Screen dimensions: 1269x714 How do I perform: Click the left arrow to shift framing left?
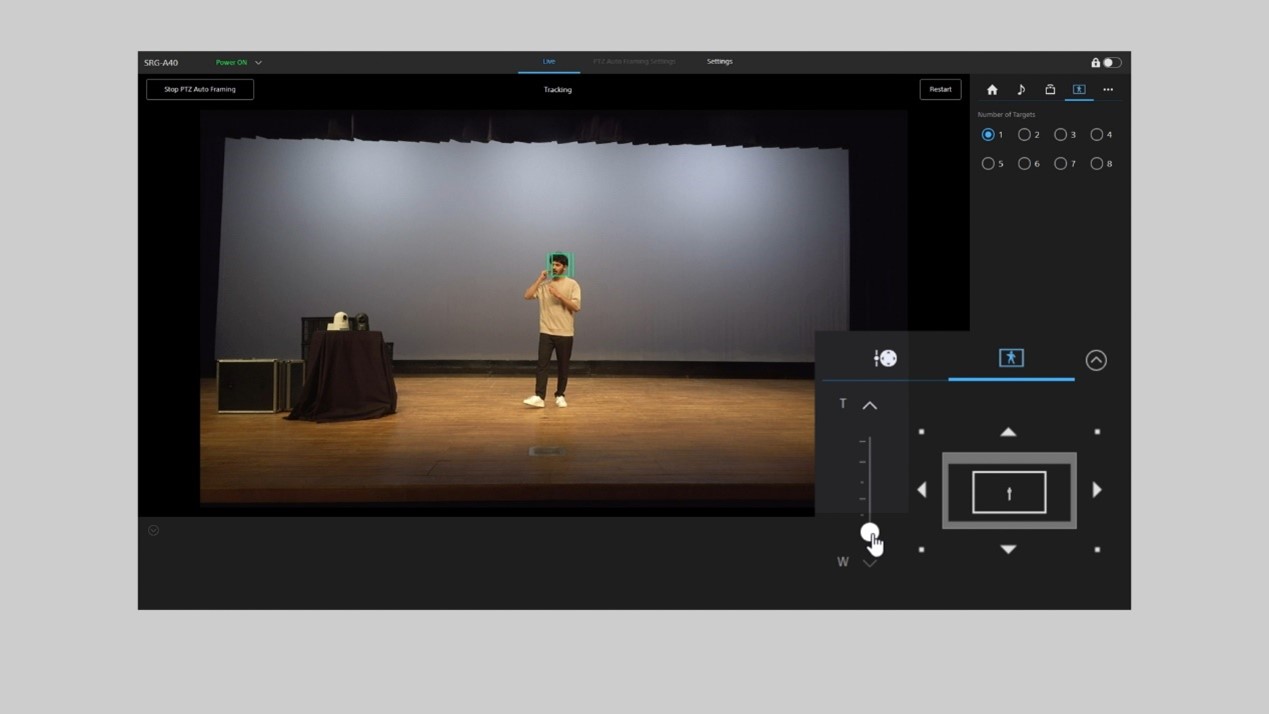pos(922,490)
